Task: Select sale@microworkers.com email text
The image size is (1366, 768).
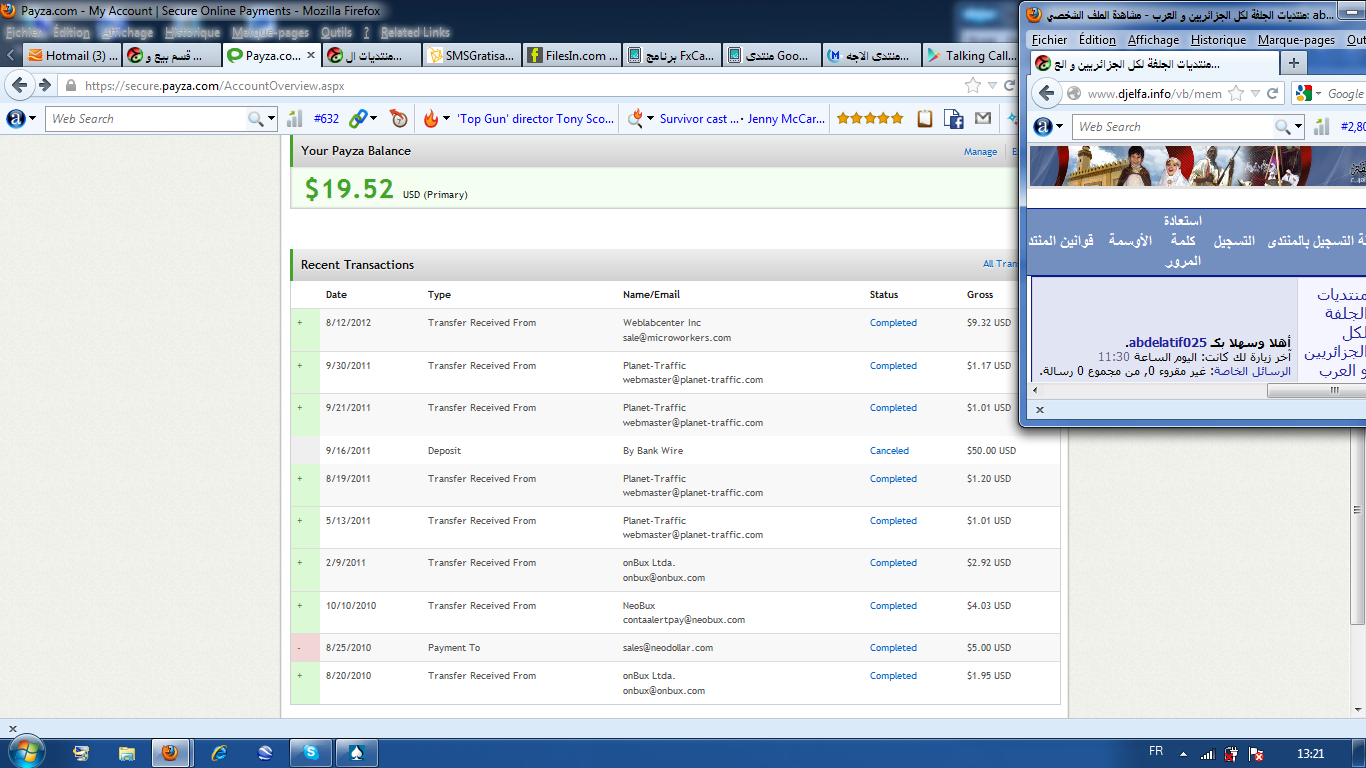Action: pyautogui.click(x=677, y=338)
